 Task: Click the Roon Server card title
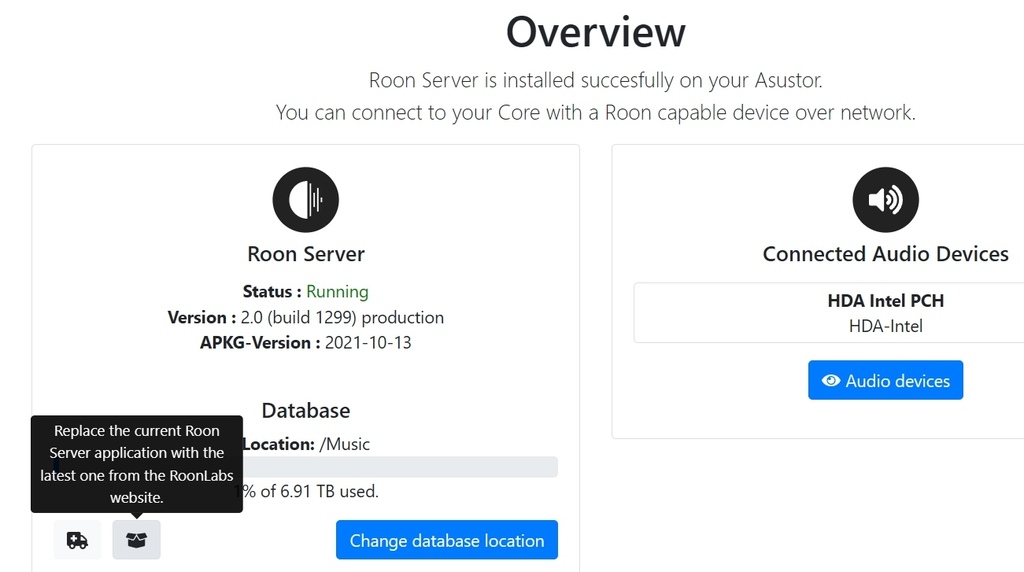tap(306, 254)
